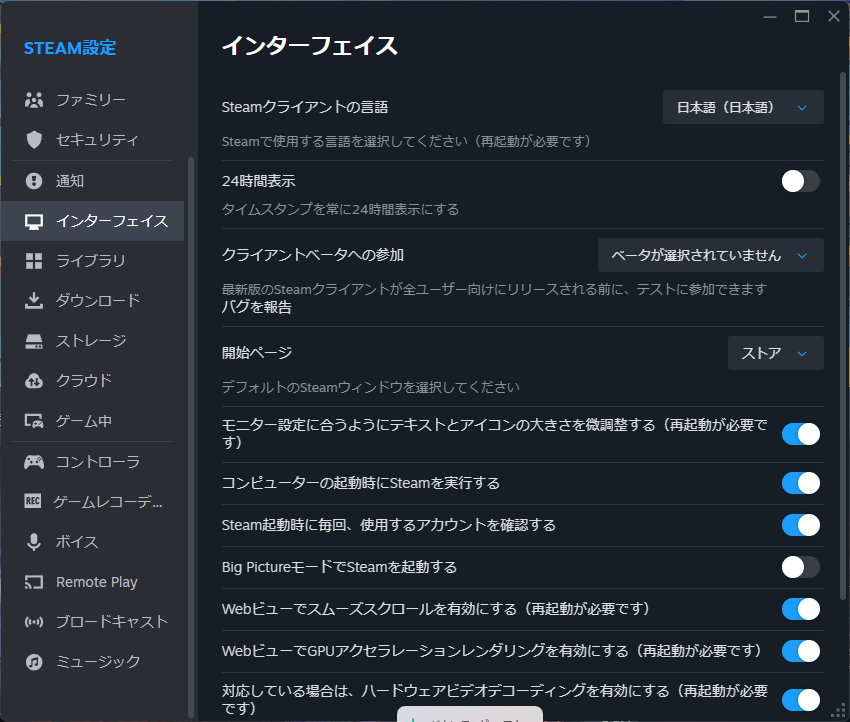The image size is (850, 722).
Task: Click the クラウド cloud icon
Action: pyautogui.click(x=34, y=381)
